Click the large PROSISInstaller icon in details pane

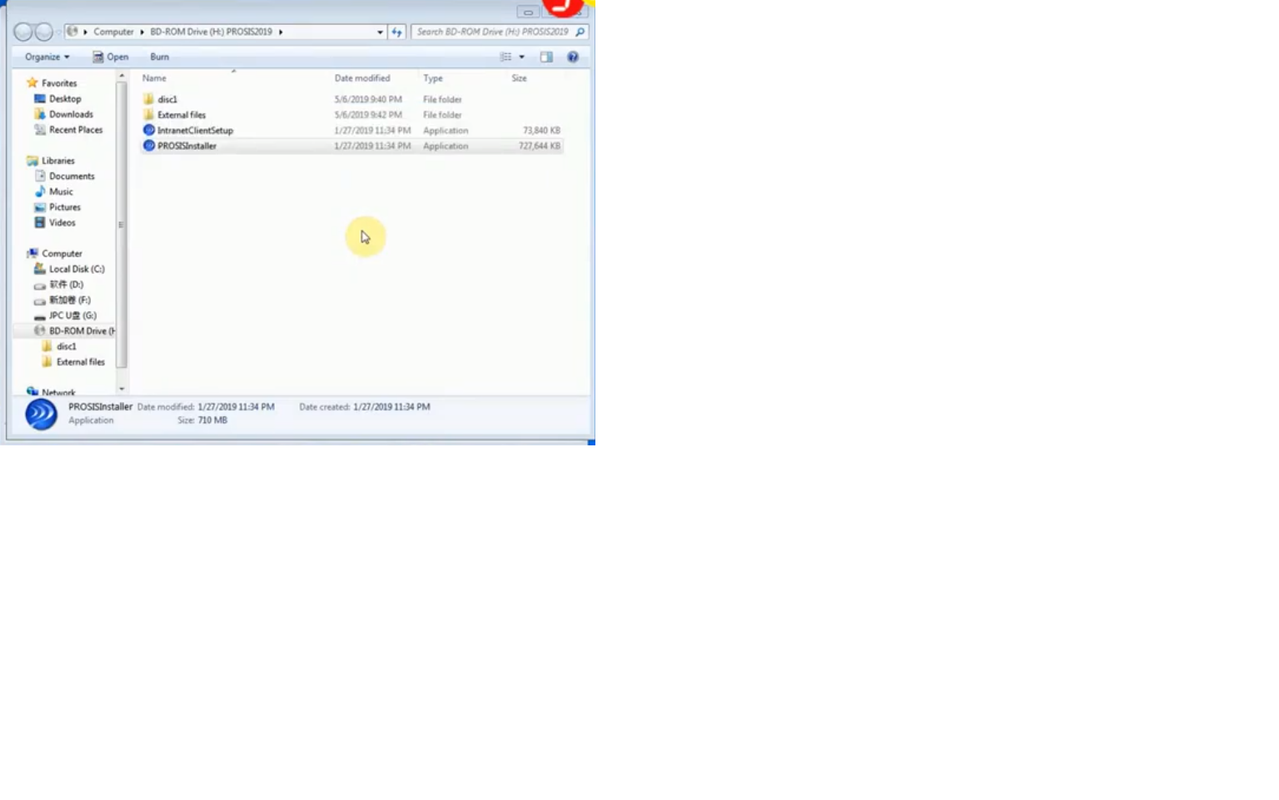click(41, 414)
